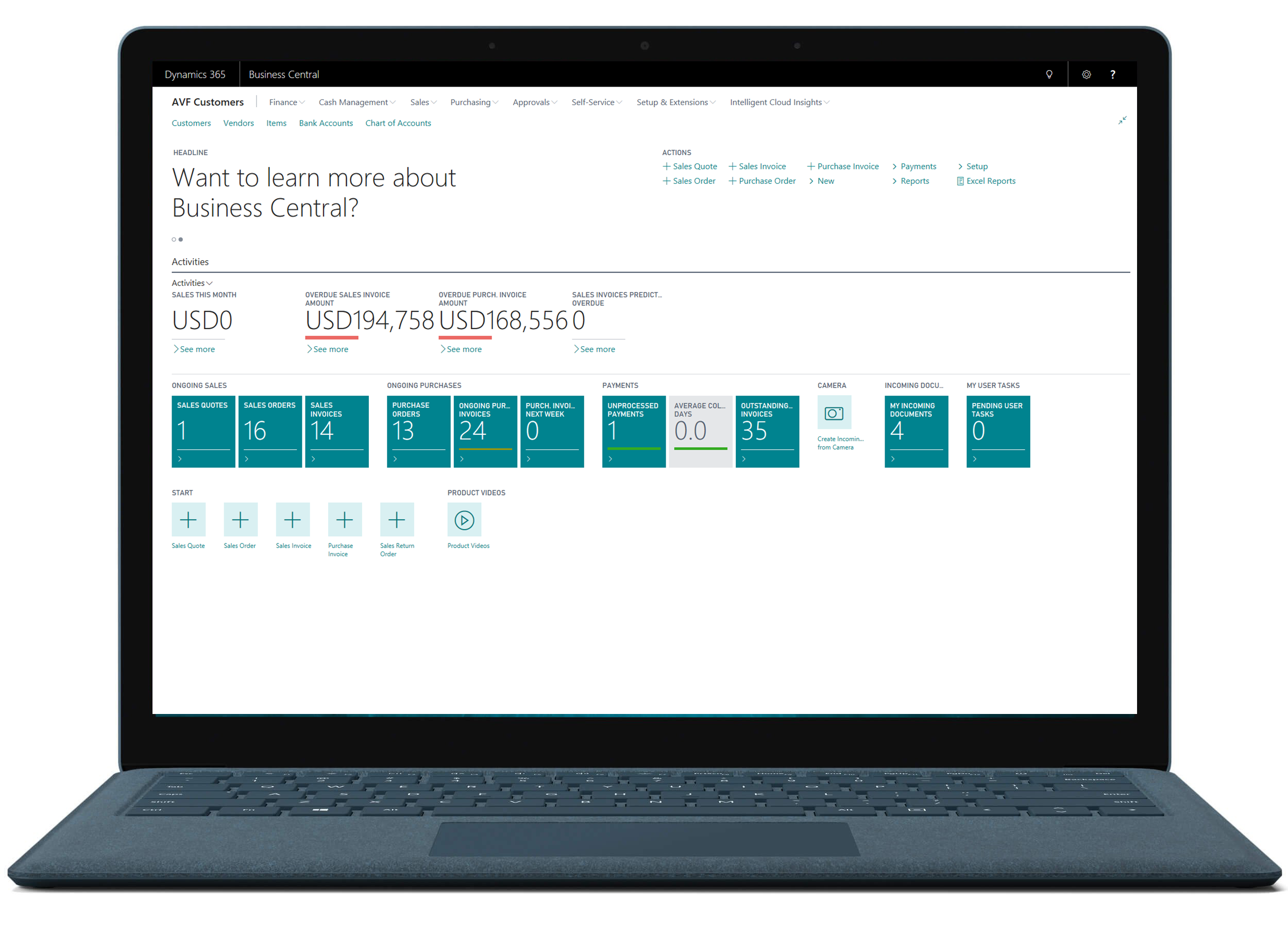The image size is (1288, 936).
Task: Open the Customers navigation link
Action: click(191, 123)
